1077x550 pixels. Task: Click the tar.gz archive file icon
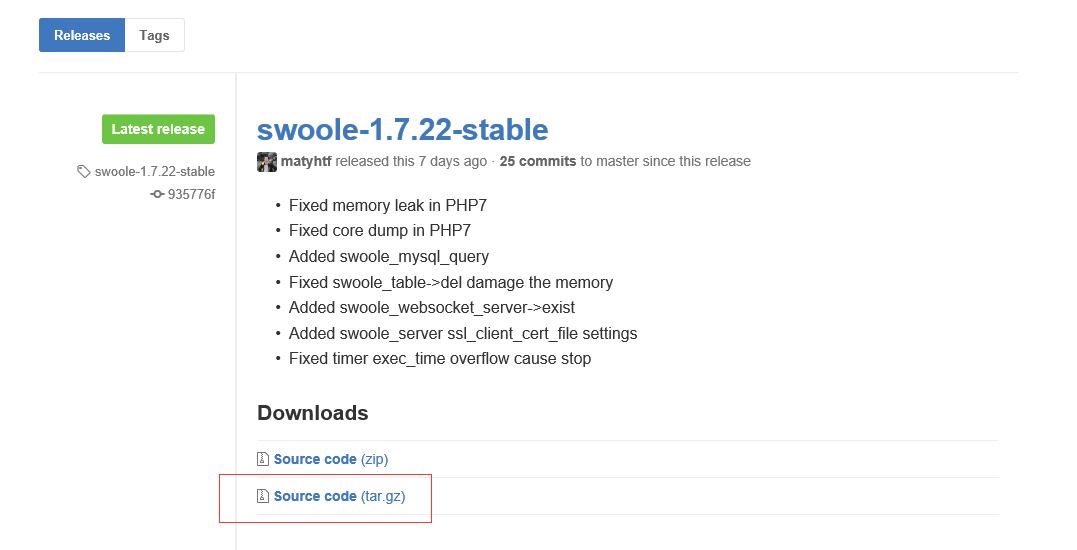[262, 496]
